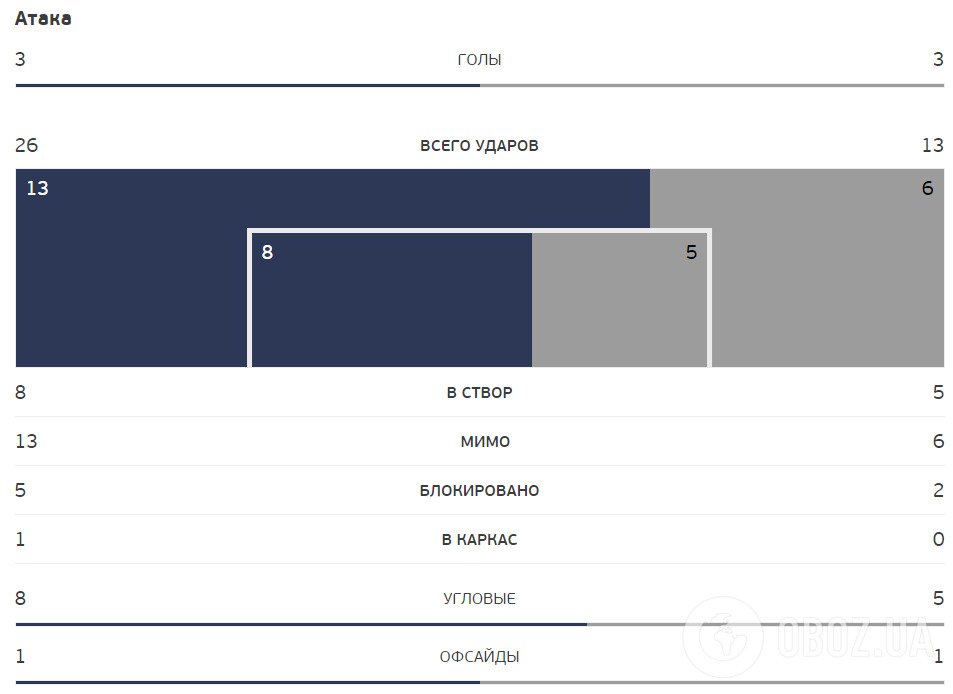Select the УГЛОВЫЕ stat label

point(479,599)
